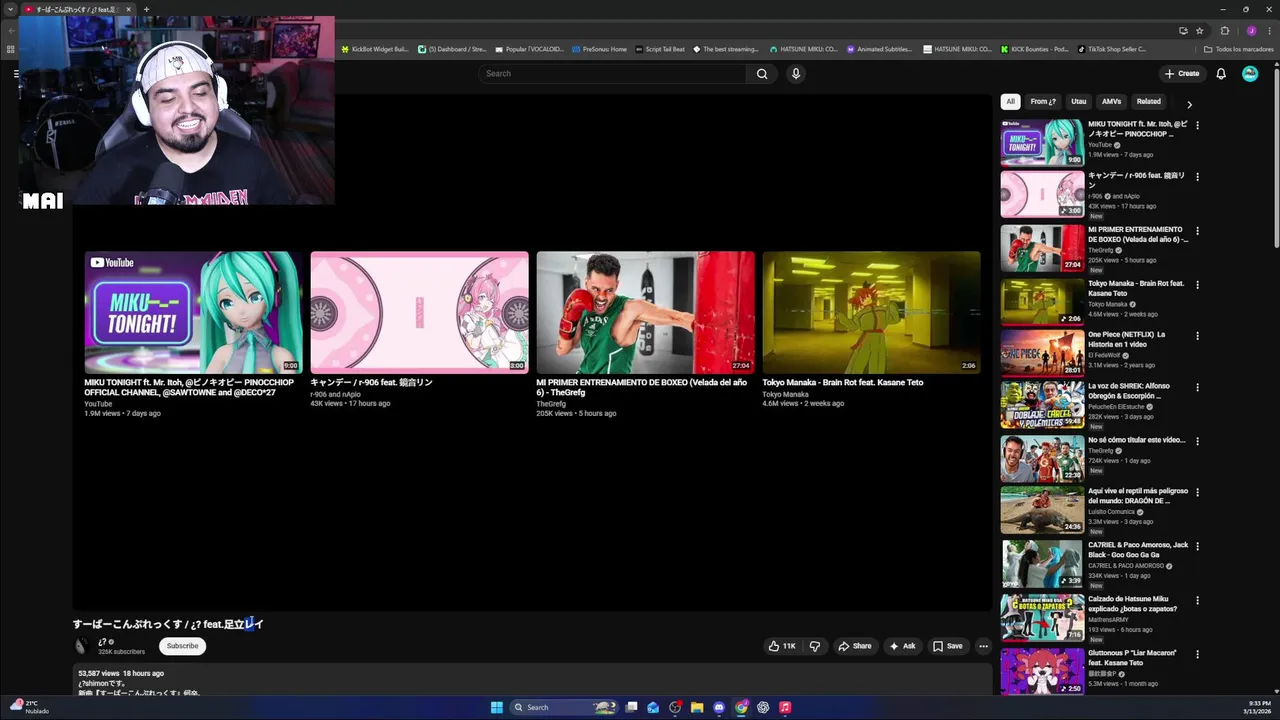This screenshot has width=1280, height=720.
Task: Select the All filter chip
Action: coord(1010,101)
